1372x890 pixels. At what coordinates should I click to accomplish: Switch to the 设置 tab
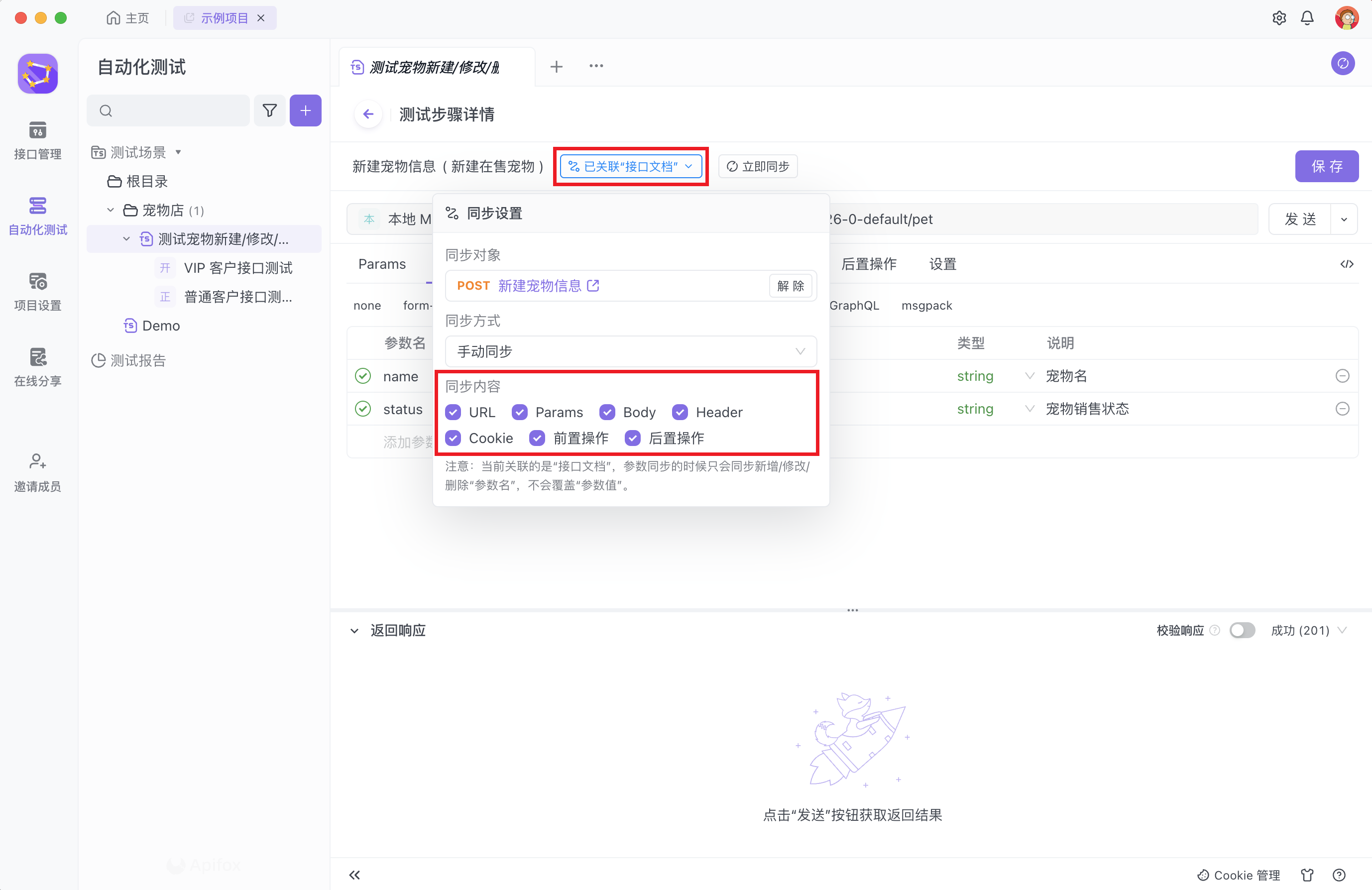pos(942,264)
